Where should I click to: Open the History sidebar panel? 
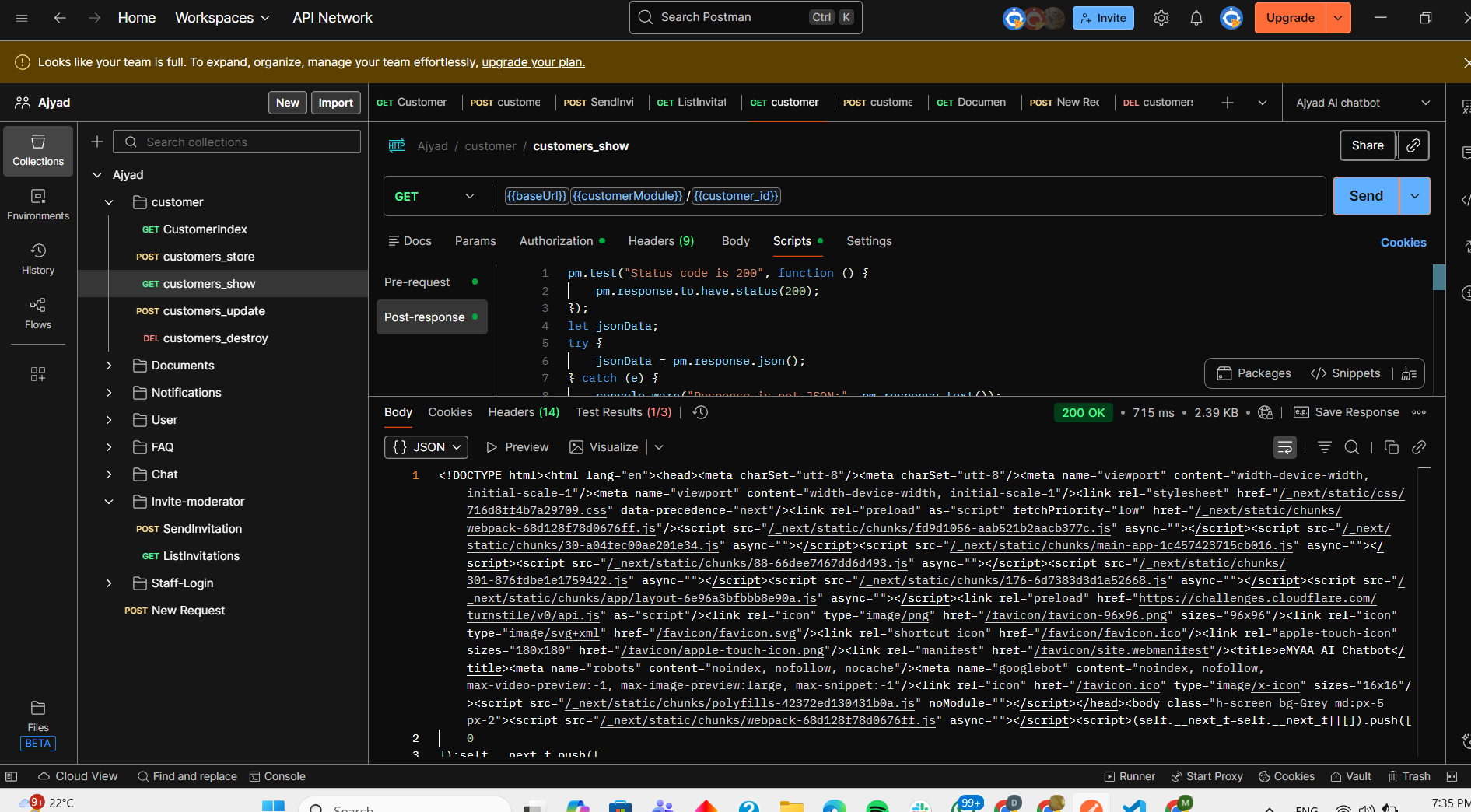click(38, 259)
